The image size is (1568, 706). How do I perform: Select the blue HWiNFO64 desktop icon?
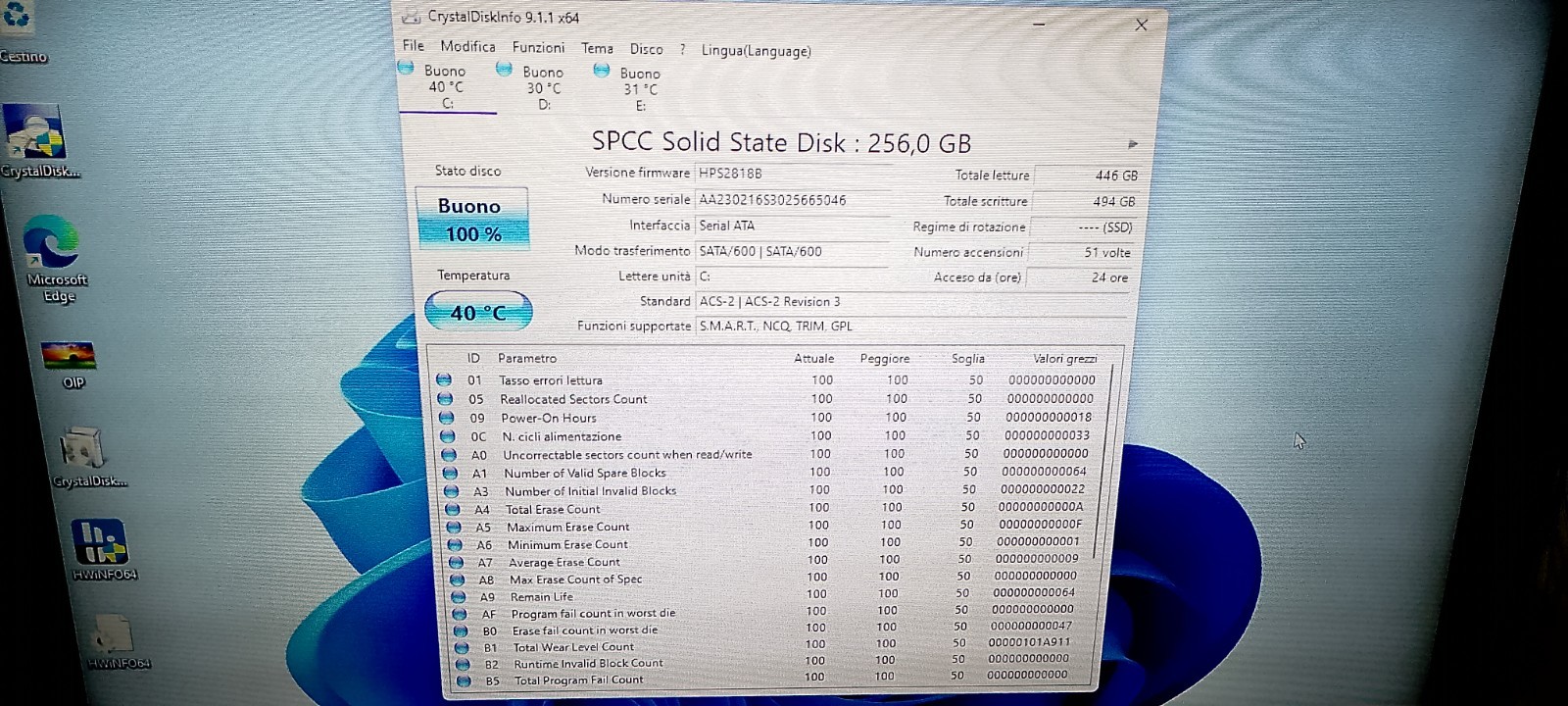[x=99, y=541]
